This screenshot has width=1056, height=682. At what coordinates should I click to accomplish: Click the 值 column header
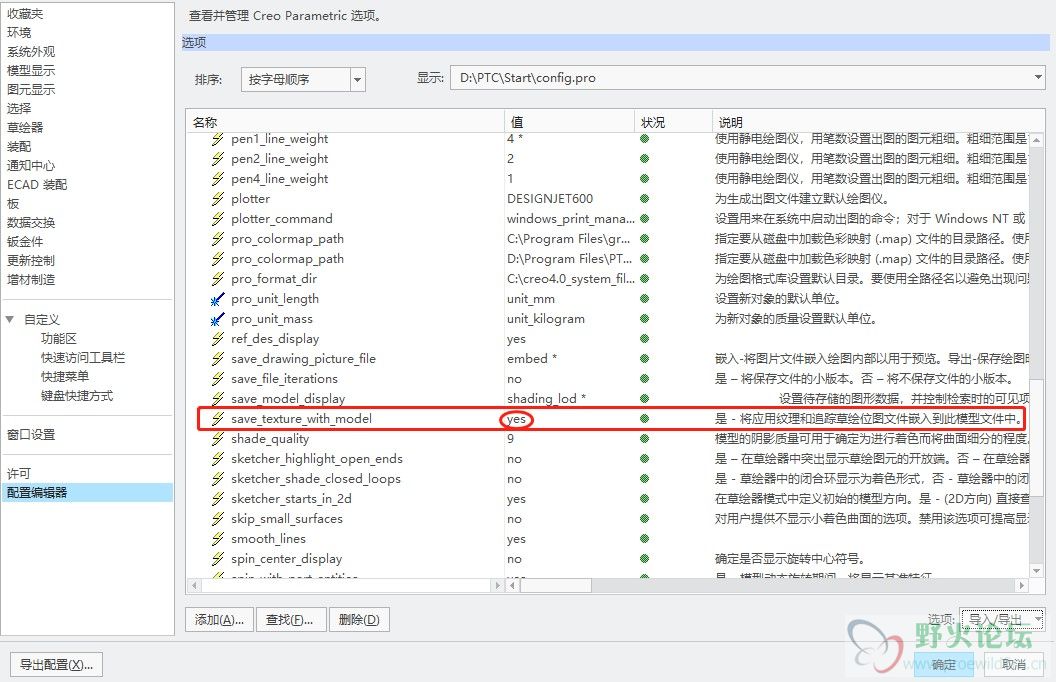[570, 122]
